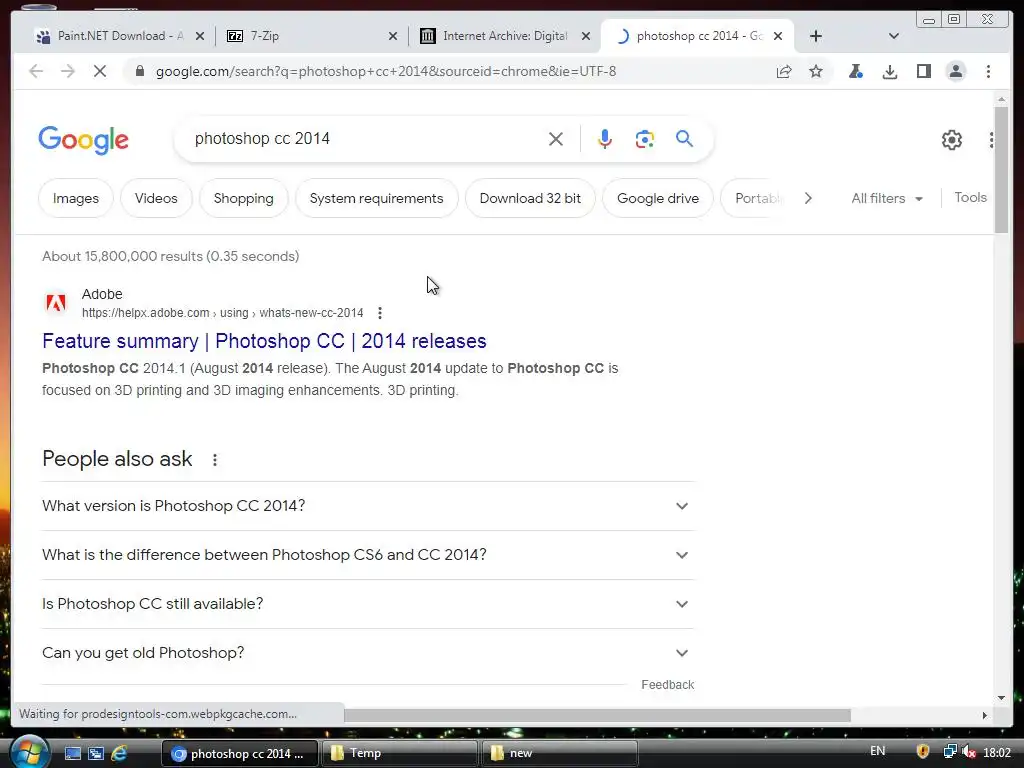
Task: Click the Adobe favicon in result
Action: click(x=56, y=302)
